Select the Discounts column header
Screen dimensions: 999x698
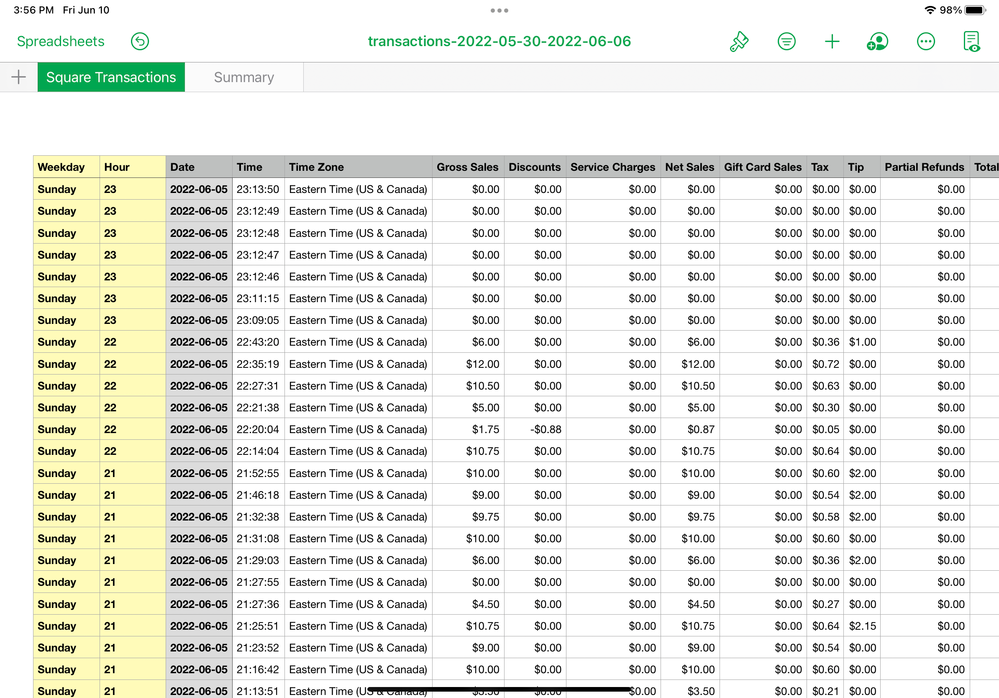[x=534, y=167]
